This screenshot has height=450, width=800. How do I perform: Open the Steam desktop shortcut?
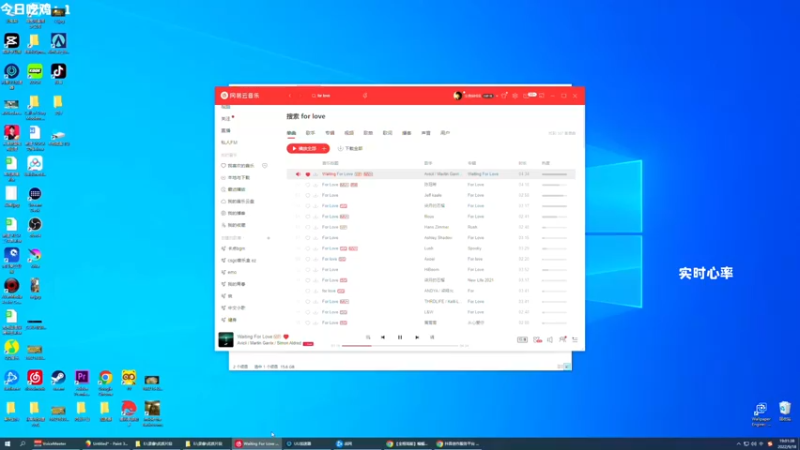click(x=59, y=380)
